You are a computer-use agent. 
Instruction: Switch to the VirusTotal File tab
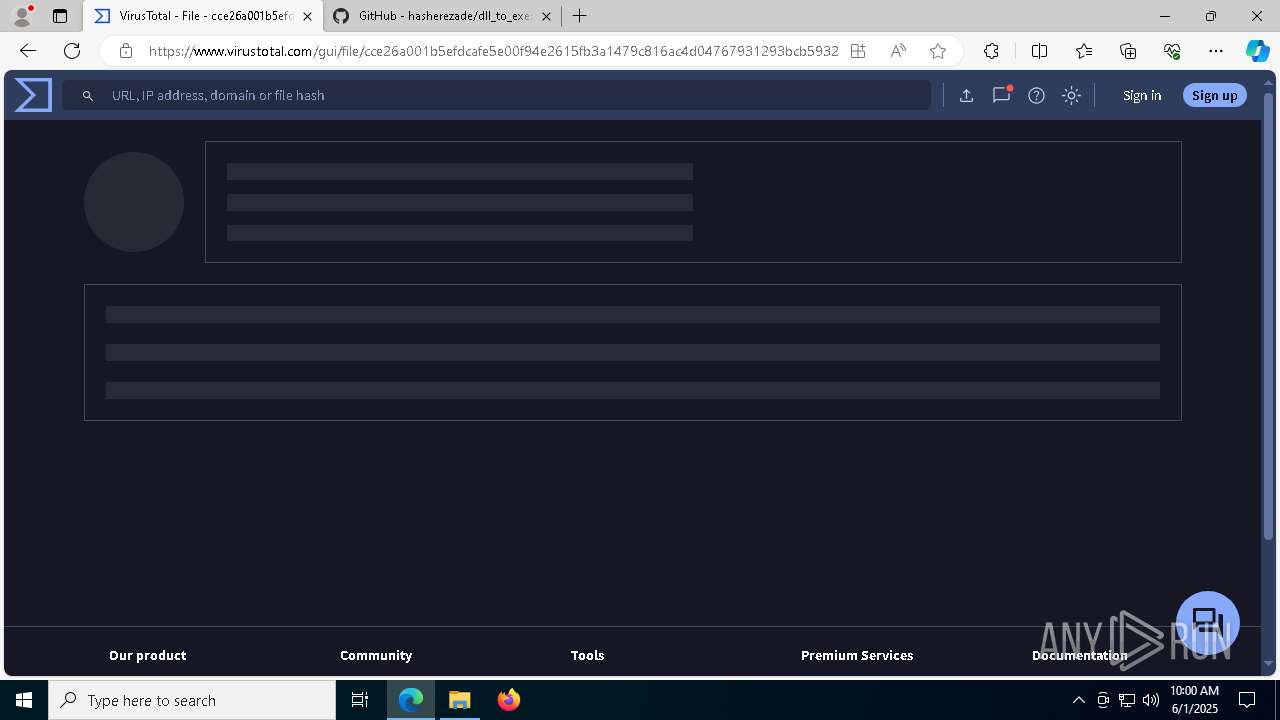203,16
